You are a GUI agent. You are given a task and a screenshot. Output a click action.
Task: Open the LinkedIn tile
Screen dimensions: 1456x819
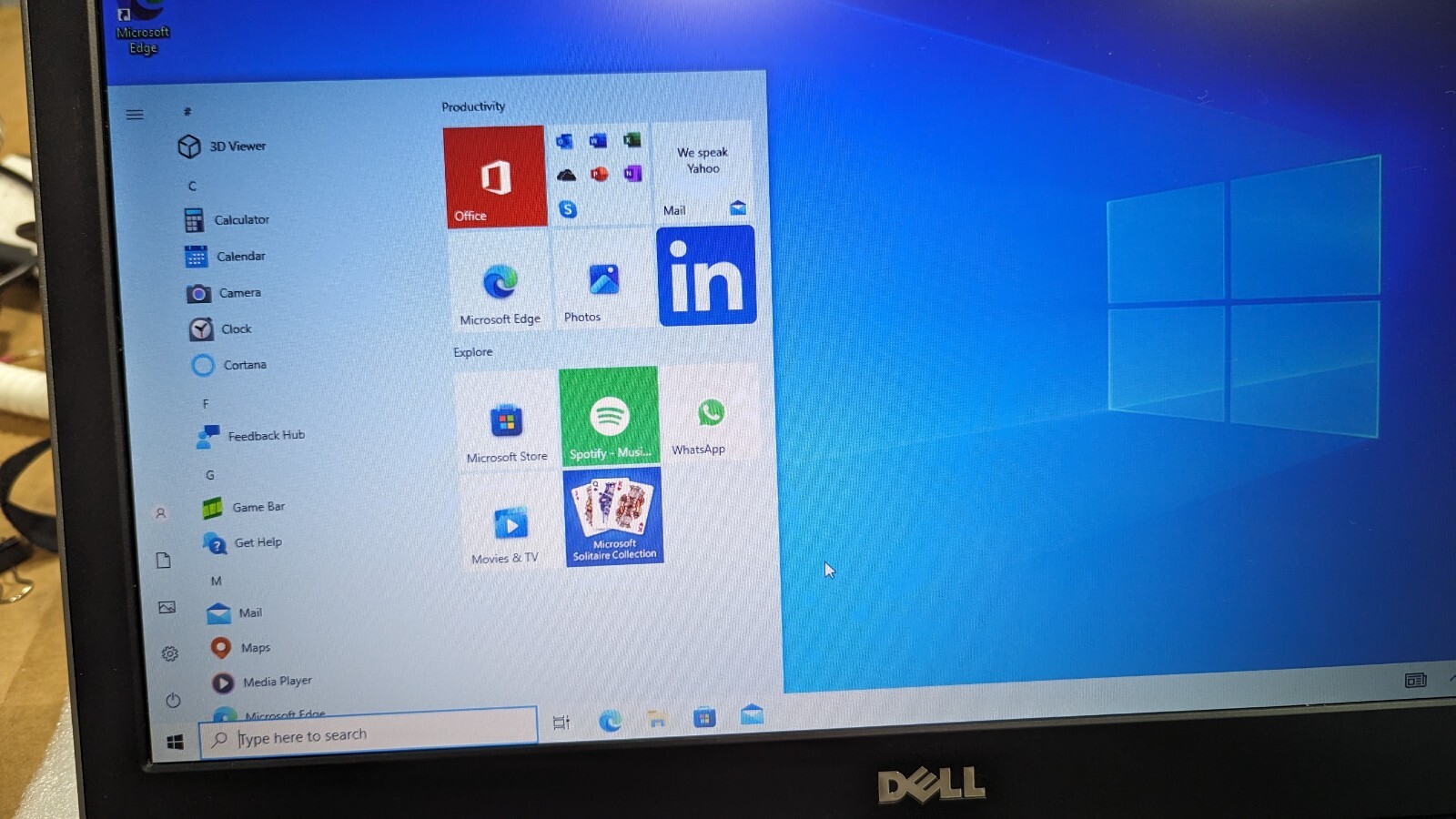tap(706, 276)
